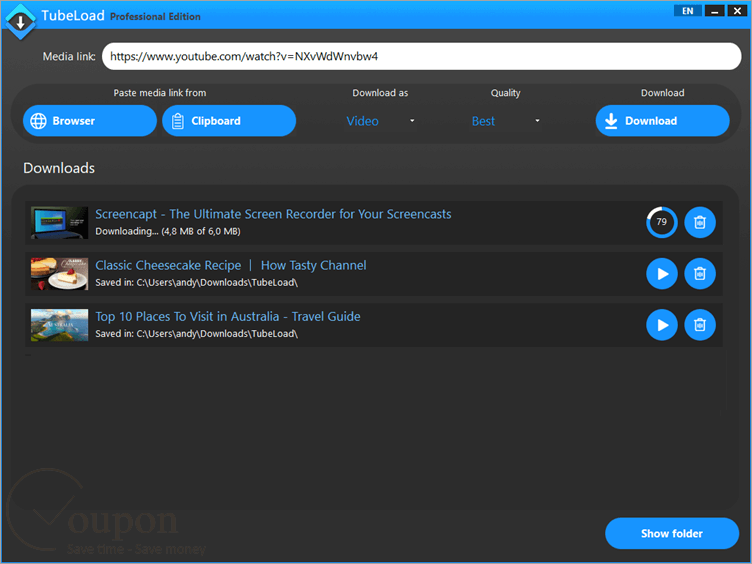
Task: Click the Cheesecake Saved in path text
Action: (197, 282)
